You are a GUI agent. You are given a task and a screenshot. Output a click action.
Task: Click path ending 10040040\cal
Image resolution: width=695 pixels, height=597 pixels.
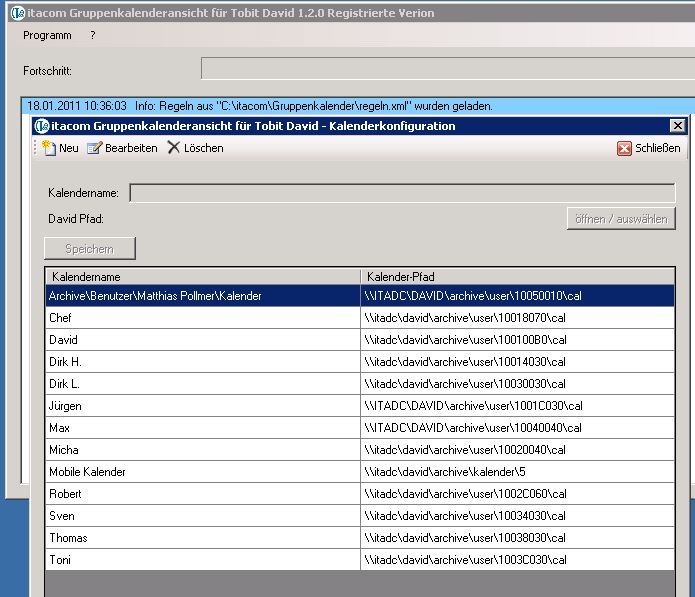pos(472,428)
